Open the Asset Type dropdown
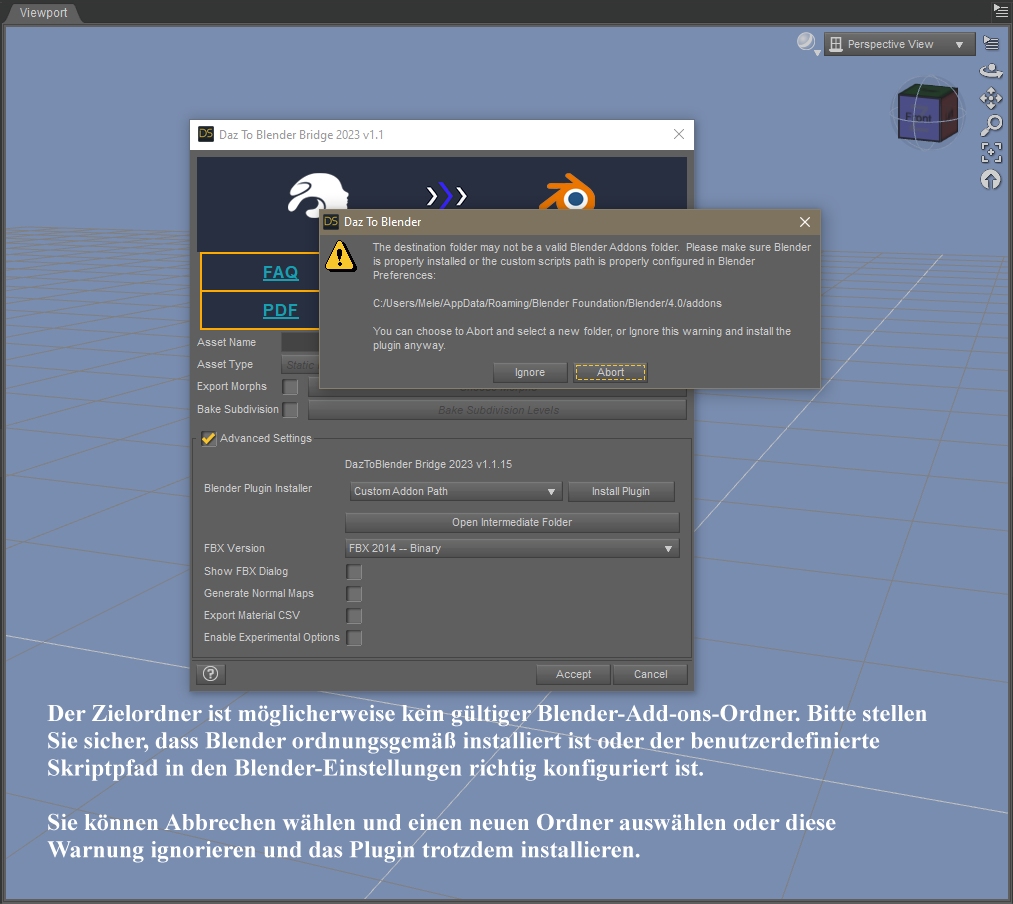Image resolution: width=1013 pixels, height=904 pixels. point(300,364)
